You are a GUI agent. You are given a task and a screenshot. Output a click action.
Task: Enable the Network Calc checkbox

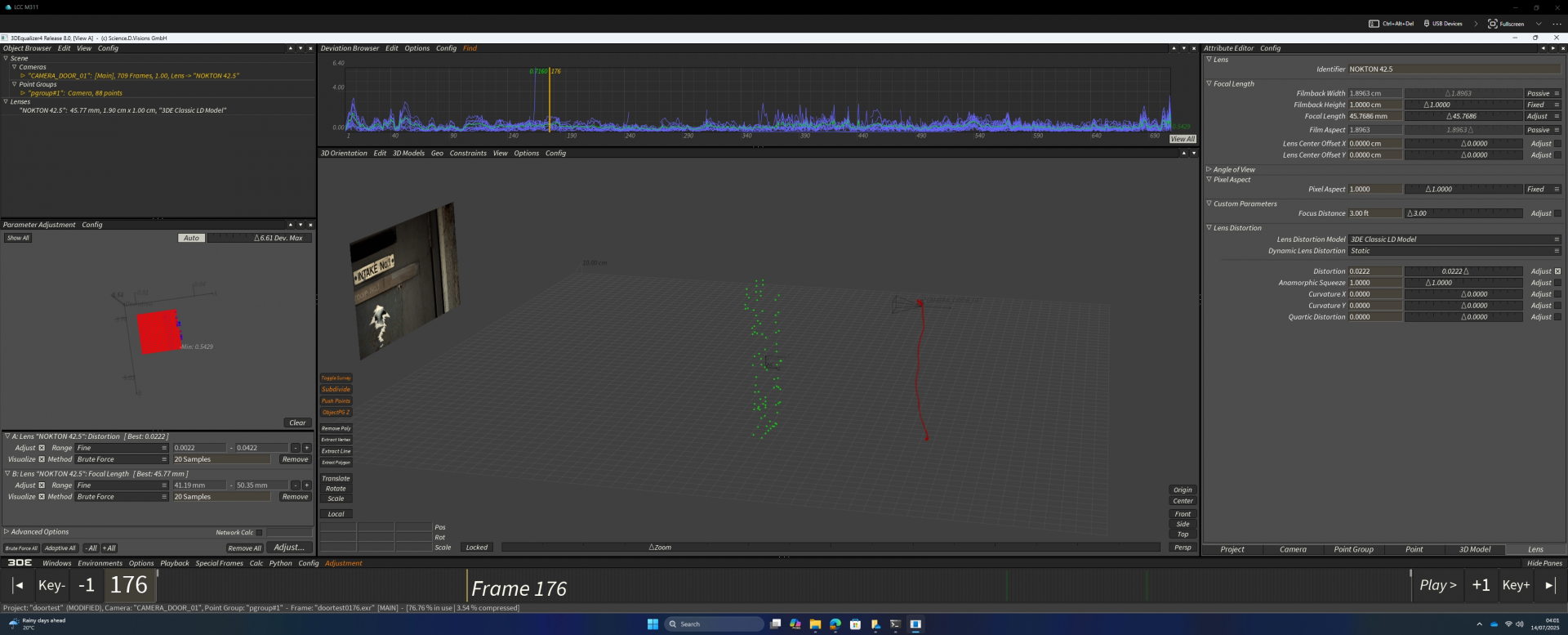click(x=259, y=533)
